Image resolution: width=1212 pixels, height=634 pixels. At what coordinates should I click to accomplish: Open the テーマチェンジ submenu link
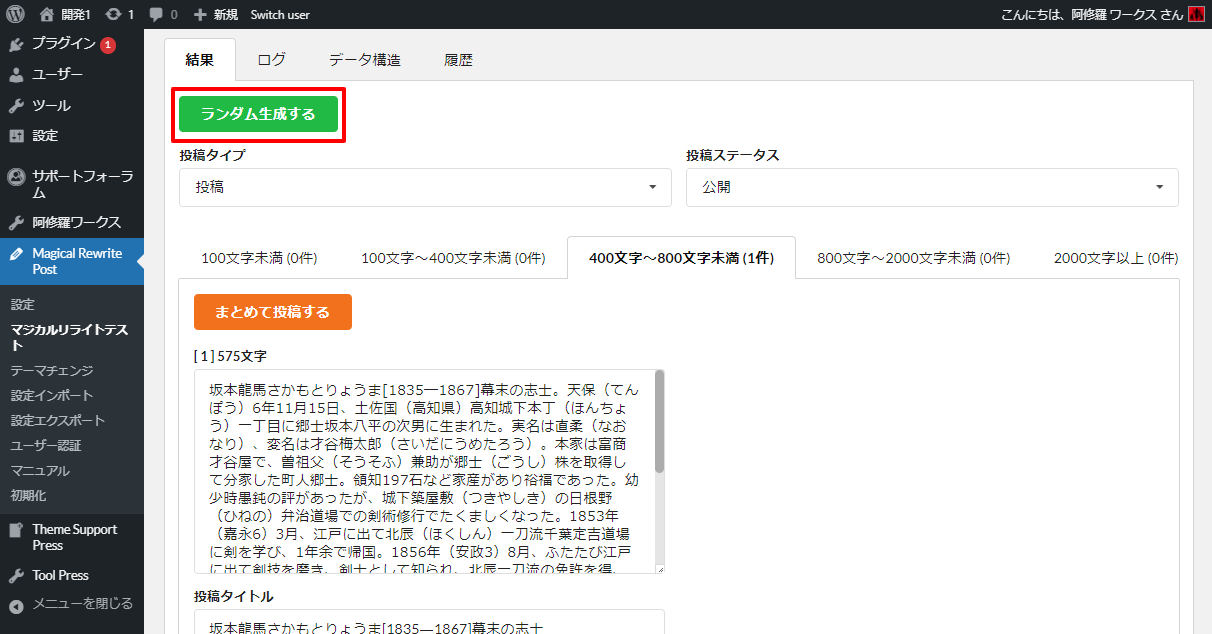(52, 370)
